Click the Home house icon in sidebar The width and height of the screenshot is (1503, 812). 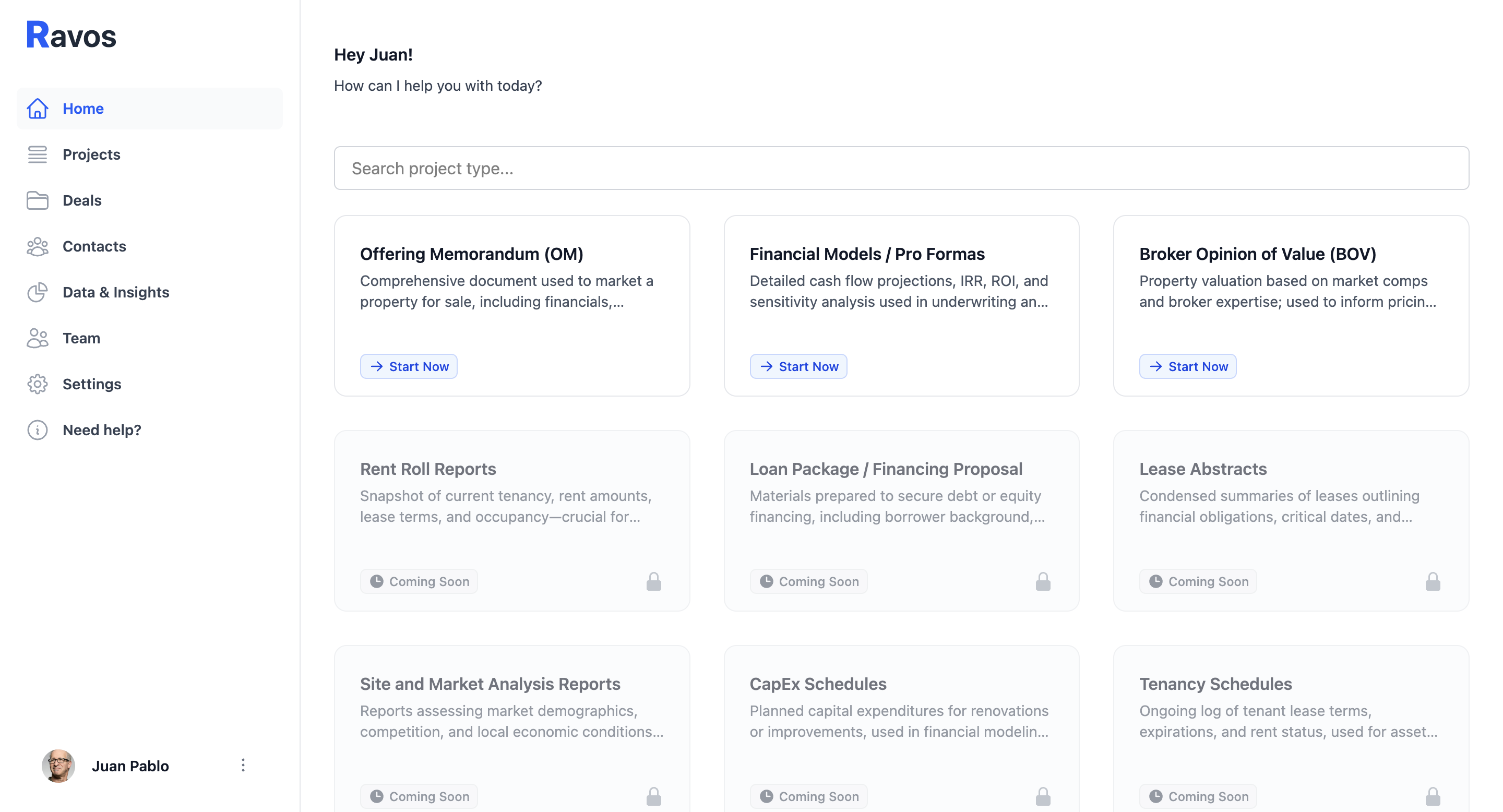[x=38, y=109]
